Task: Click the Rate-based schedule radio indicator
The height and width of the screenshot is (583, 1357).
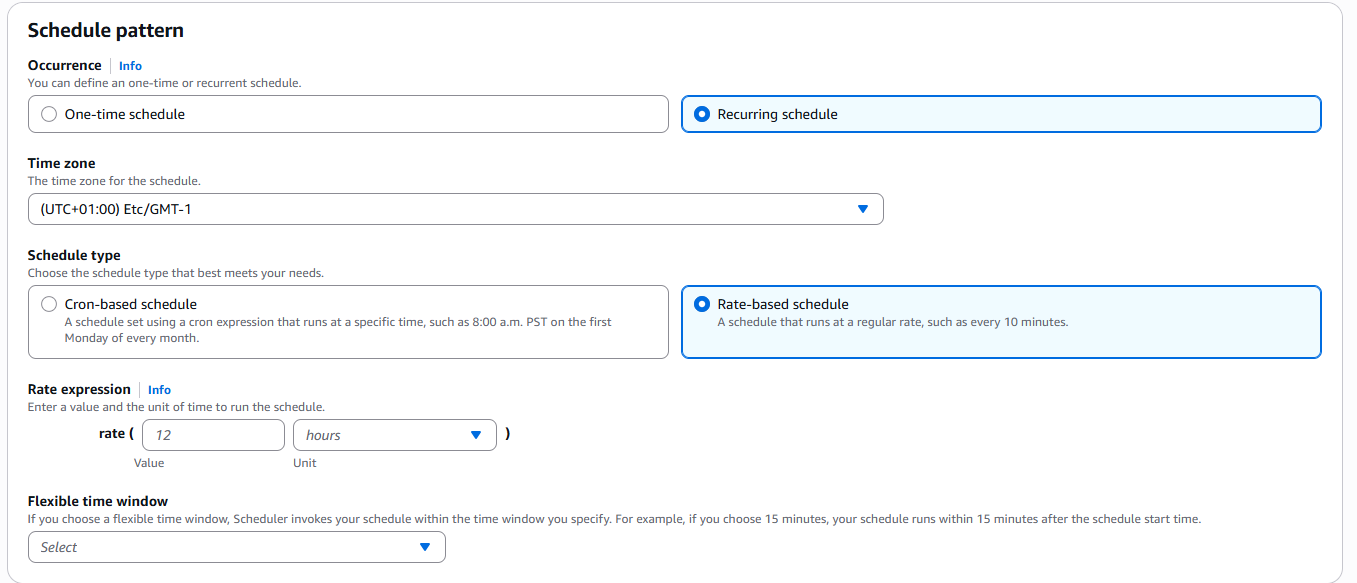Action: pos(703,304)
